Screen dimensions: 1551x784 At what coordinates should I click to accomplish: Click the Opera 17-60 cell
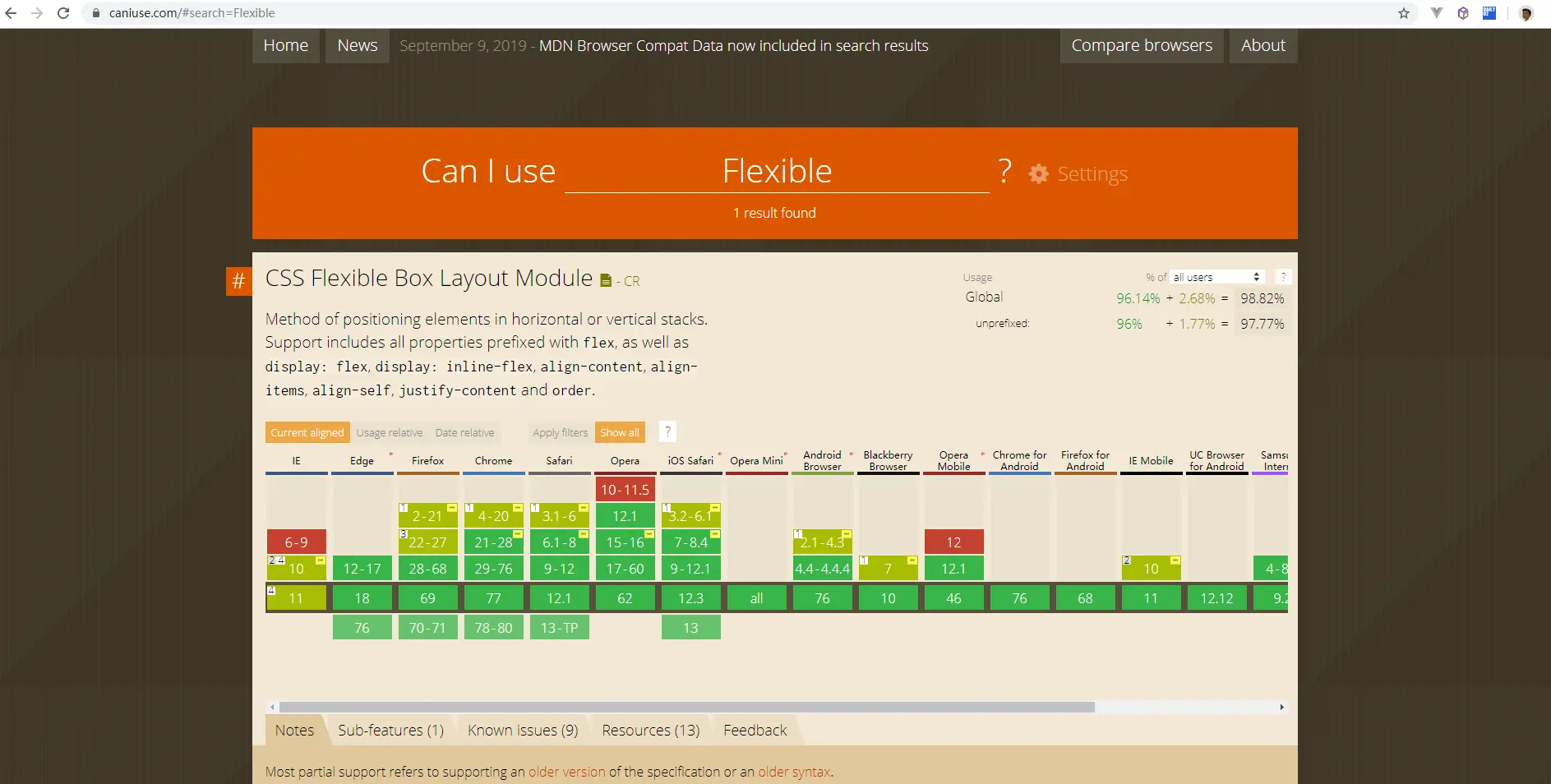click(x=625, y=569)
